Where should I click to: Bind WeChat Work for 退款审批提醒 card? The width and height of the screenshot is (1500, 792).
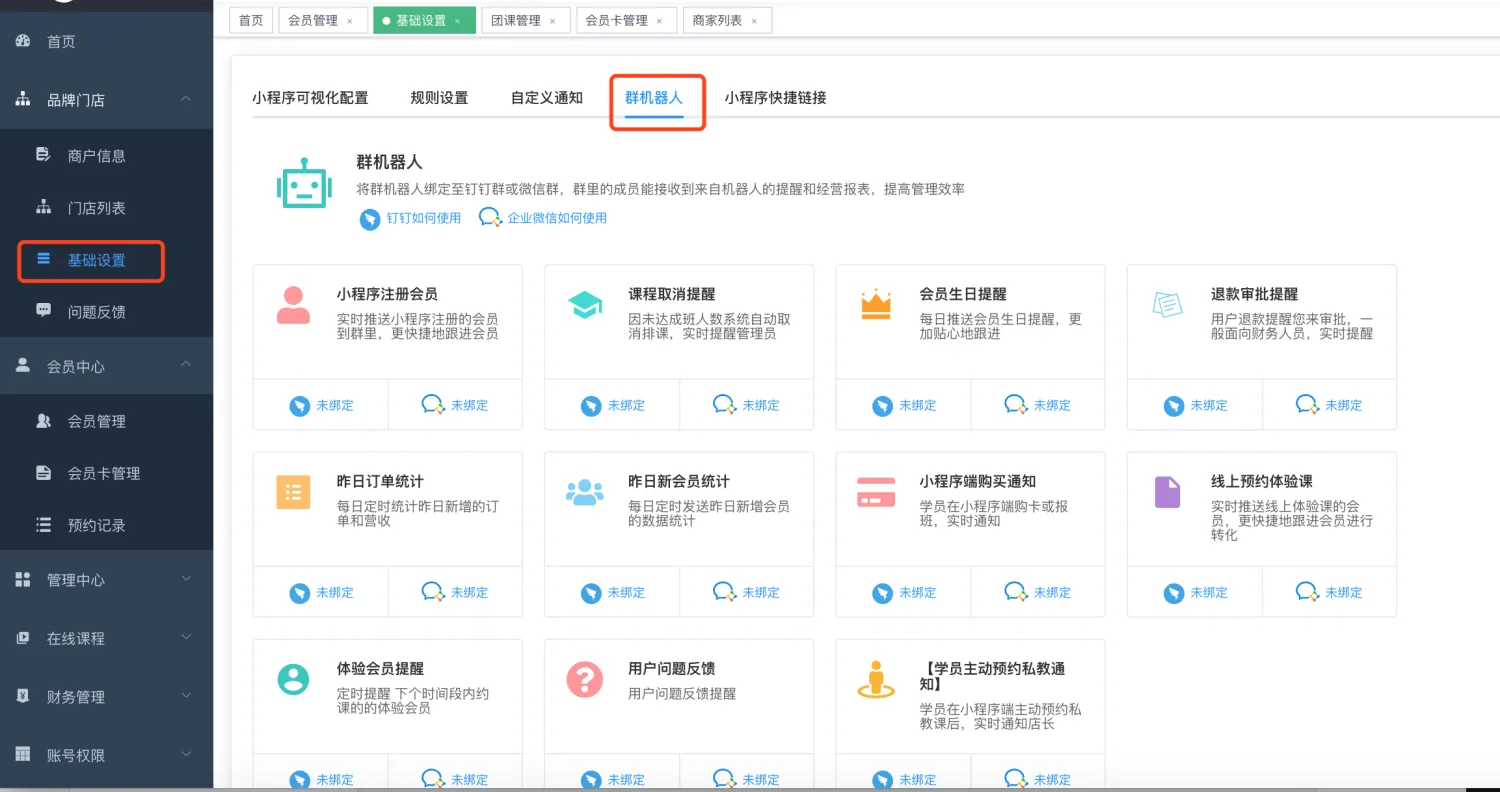1330,405
